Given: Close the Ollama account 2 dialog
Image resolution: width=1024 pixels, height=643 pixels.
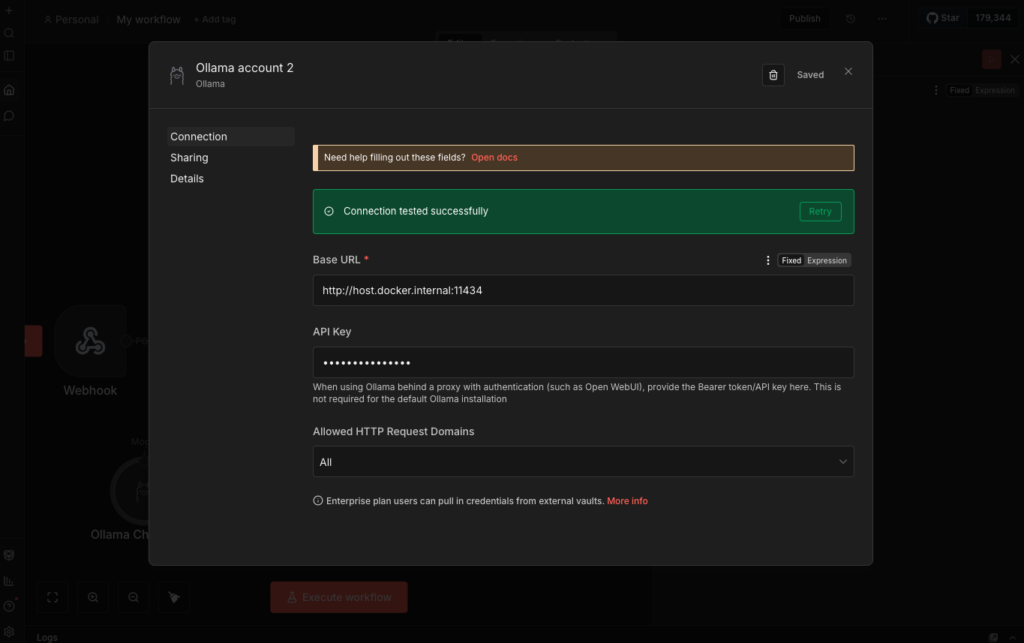Looking at the screenshot, I should [848, 72].
